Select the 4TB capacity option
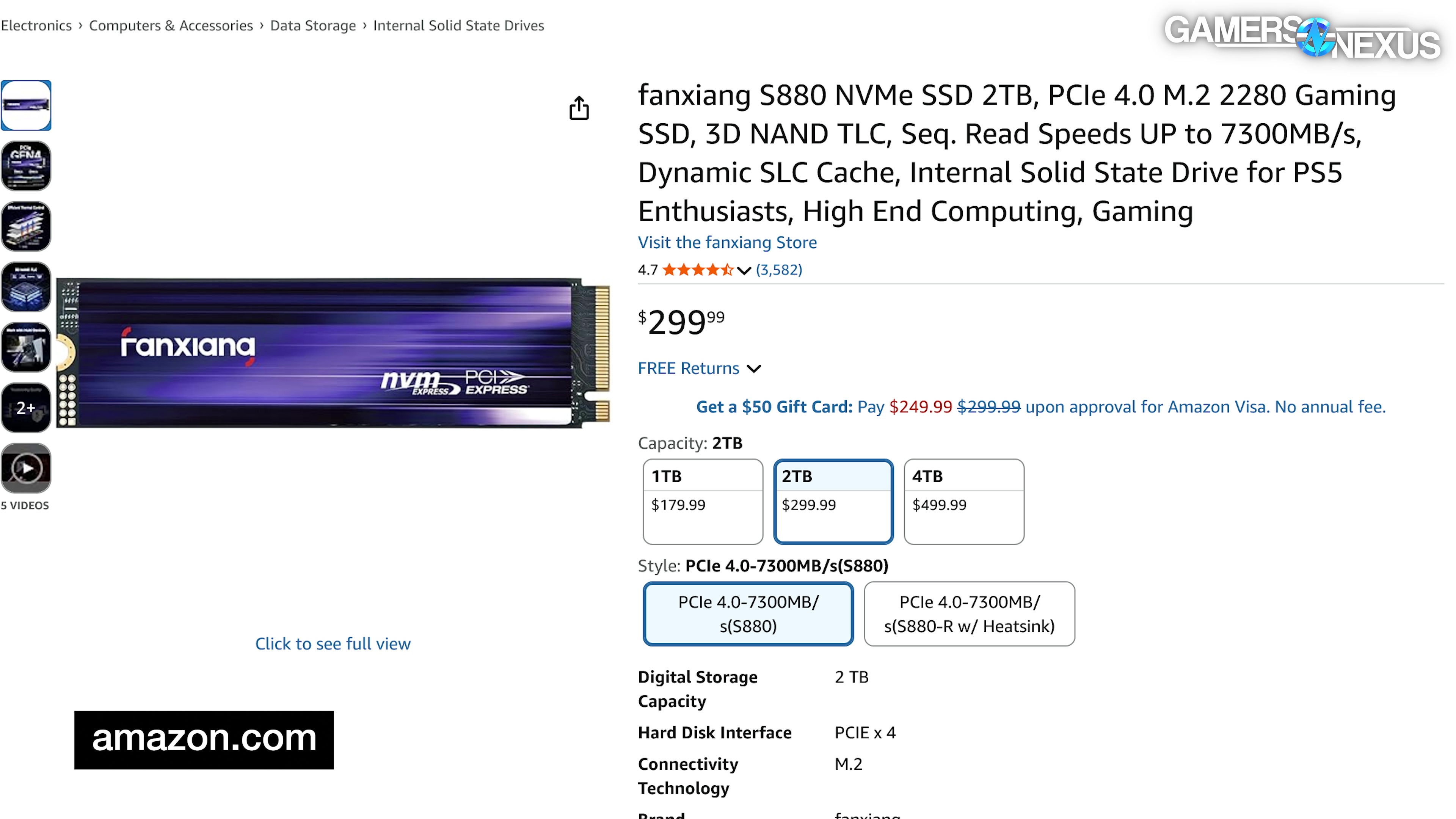 (x=963, y=501)
